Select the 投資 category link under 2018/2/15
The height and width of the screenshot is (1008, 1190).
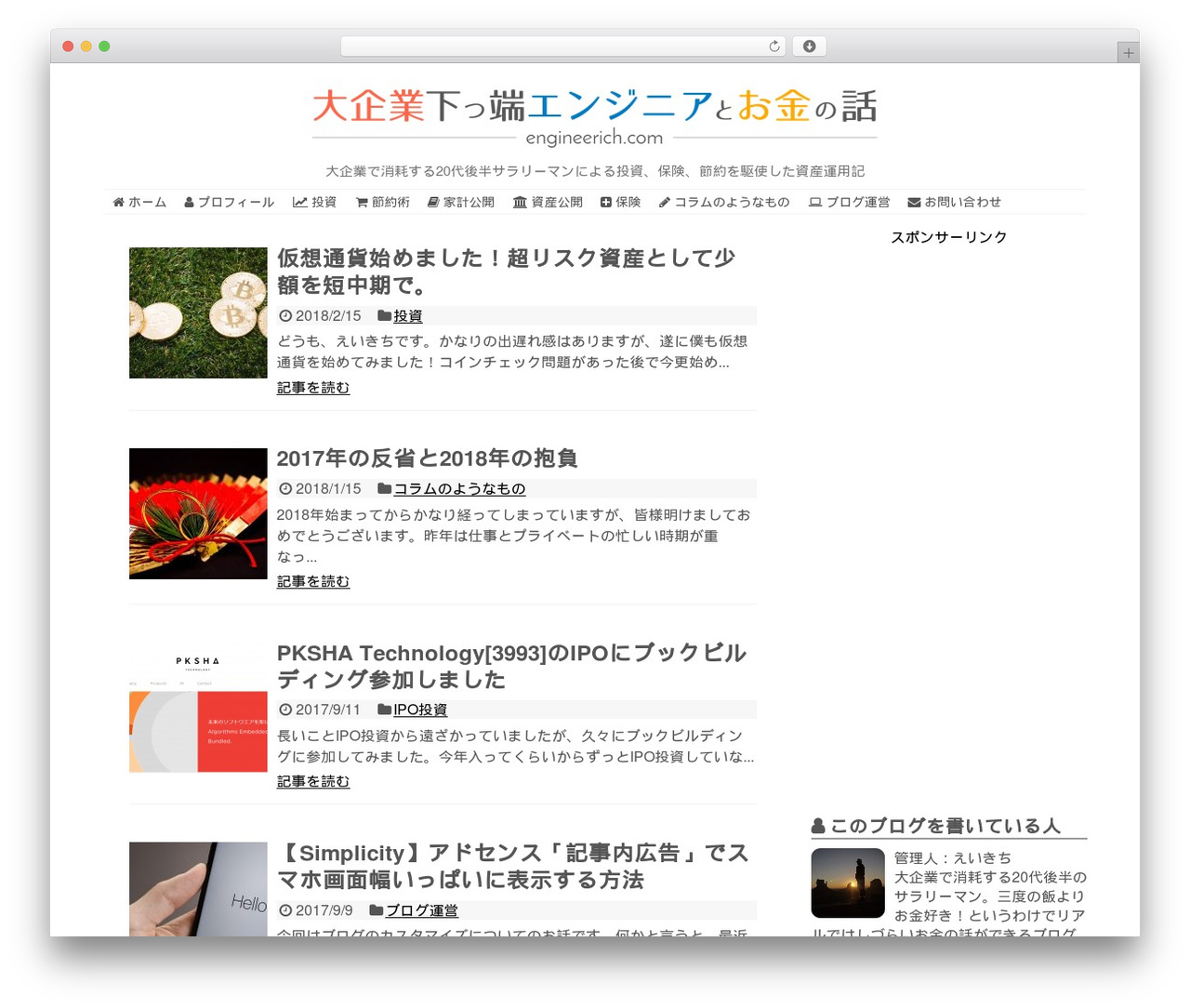407,316
